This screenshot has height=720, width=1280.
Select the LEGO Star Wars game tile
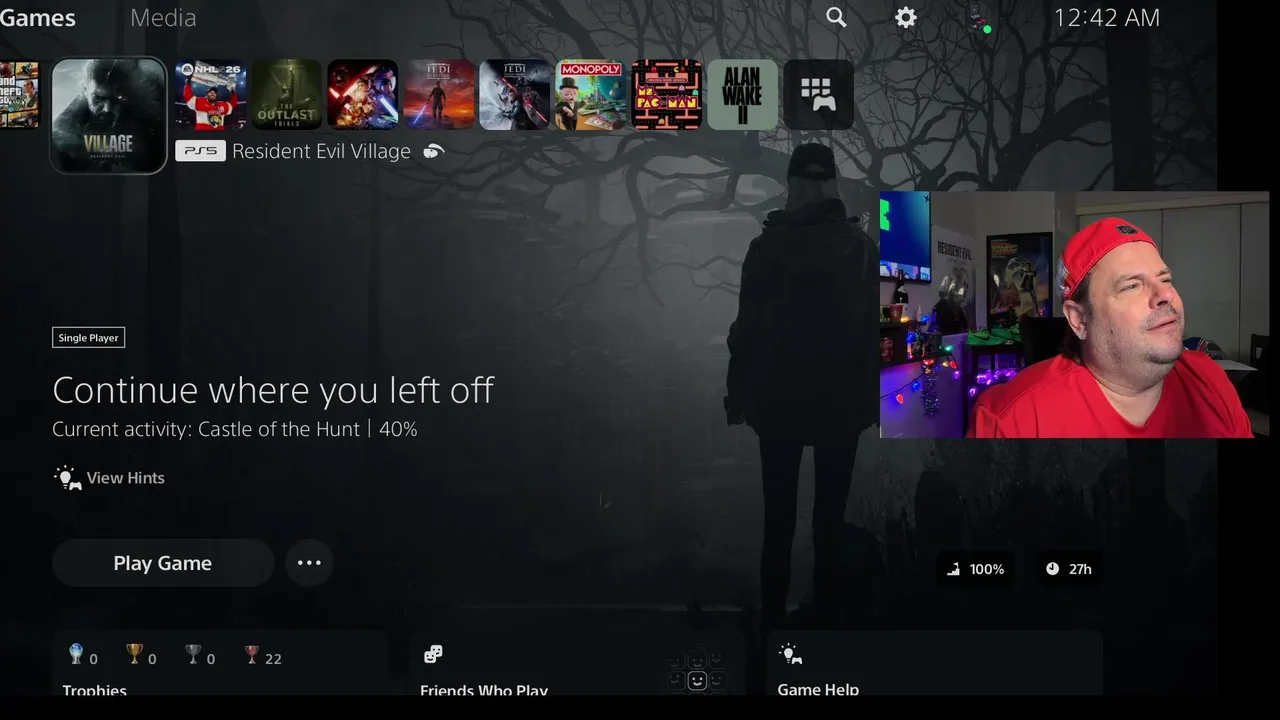tap(363, 95)
